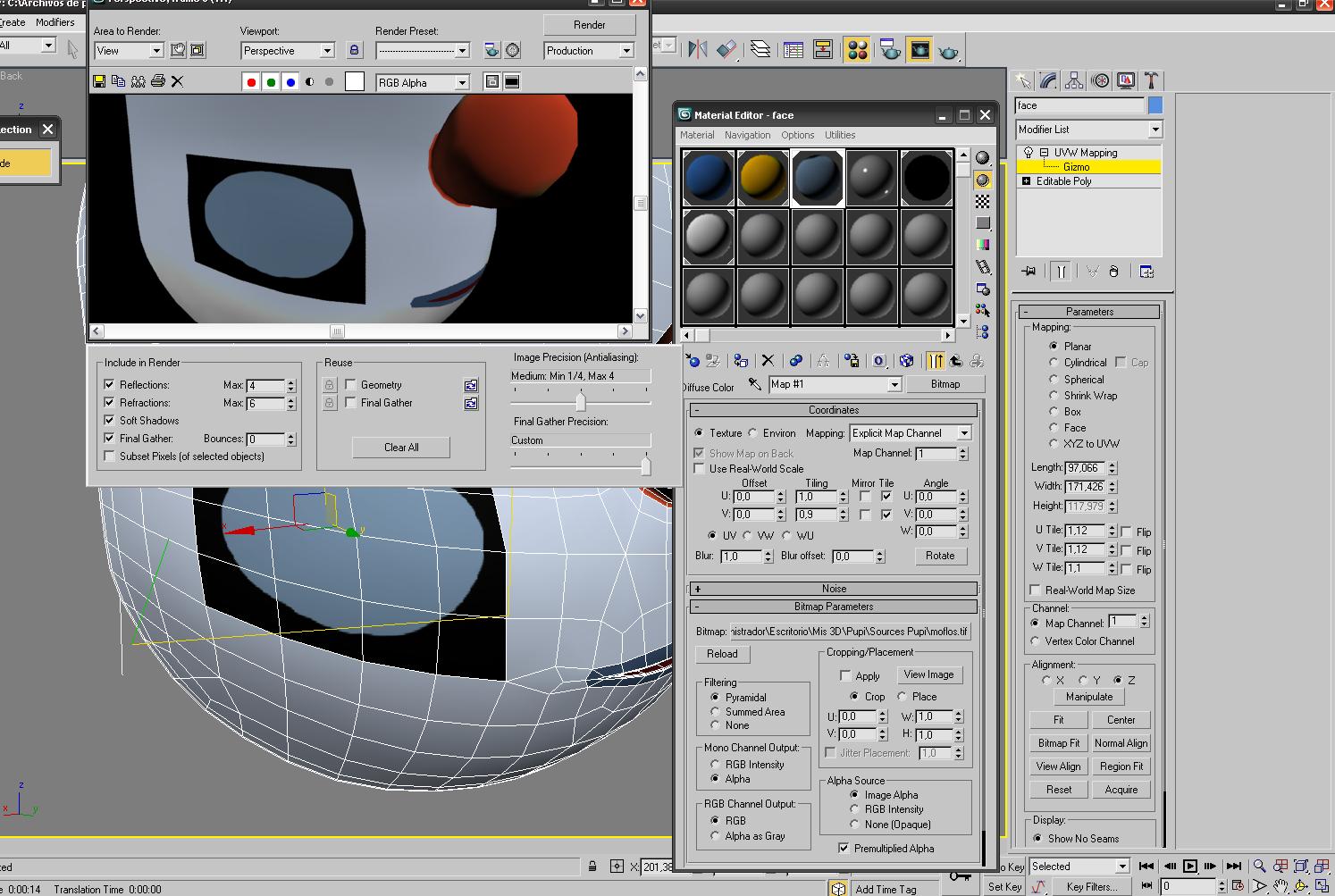Image resolution: width=1335 pixels, height=896 pixels.
Task: Click the Quick Render teapot icon
Action: tap(948, 51)
